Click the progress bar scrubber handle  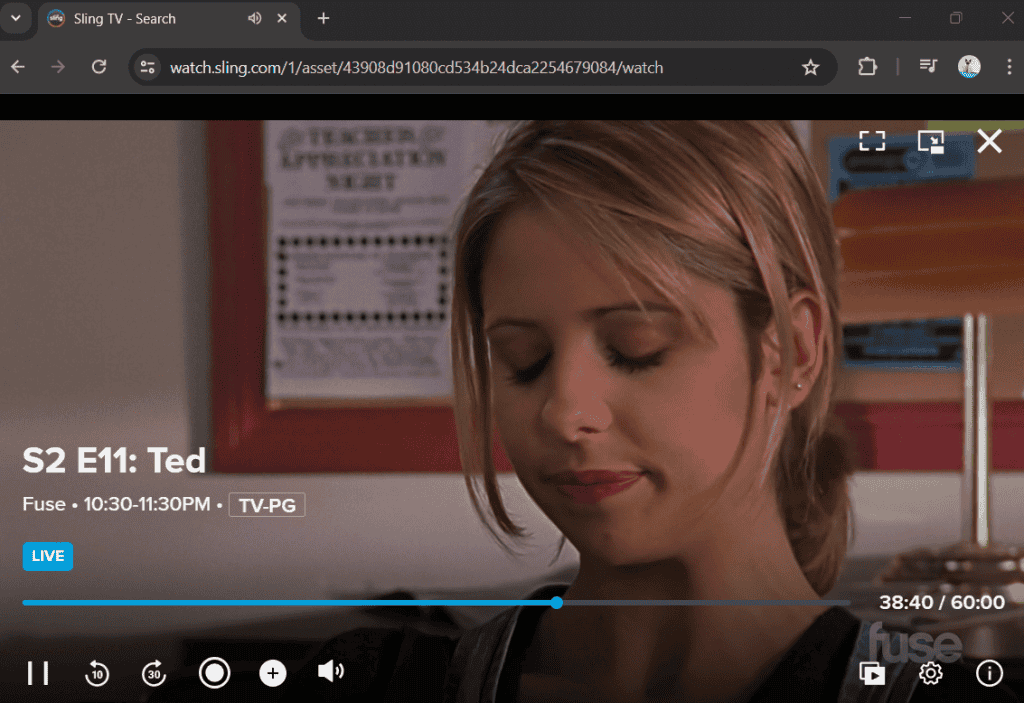click(x=556, y=602)
